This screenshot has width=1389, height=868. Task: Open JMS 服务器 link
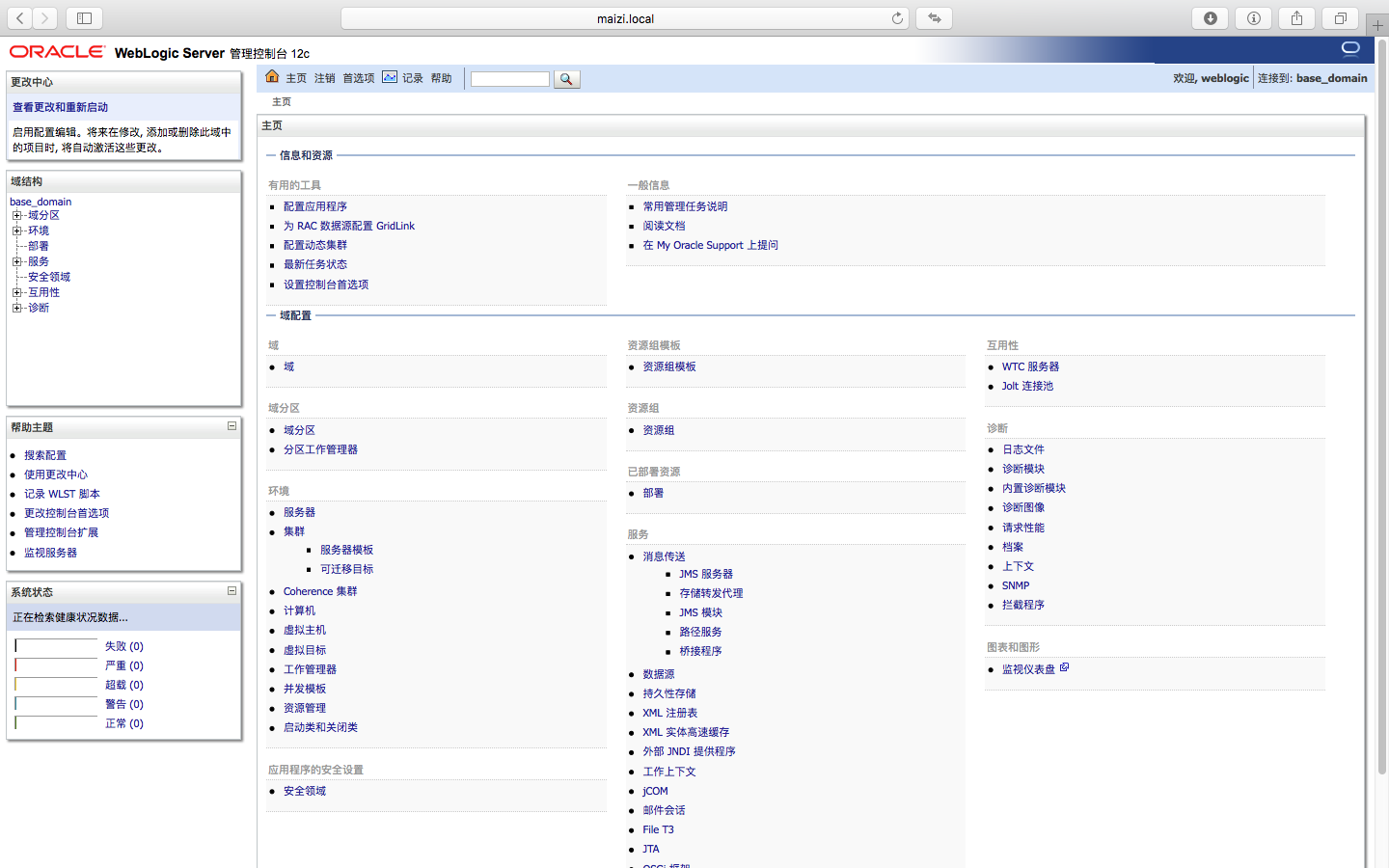(x=706, y=574)
